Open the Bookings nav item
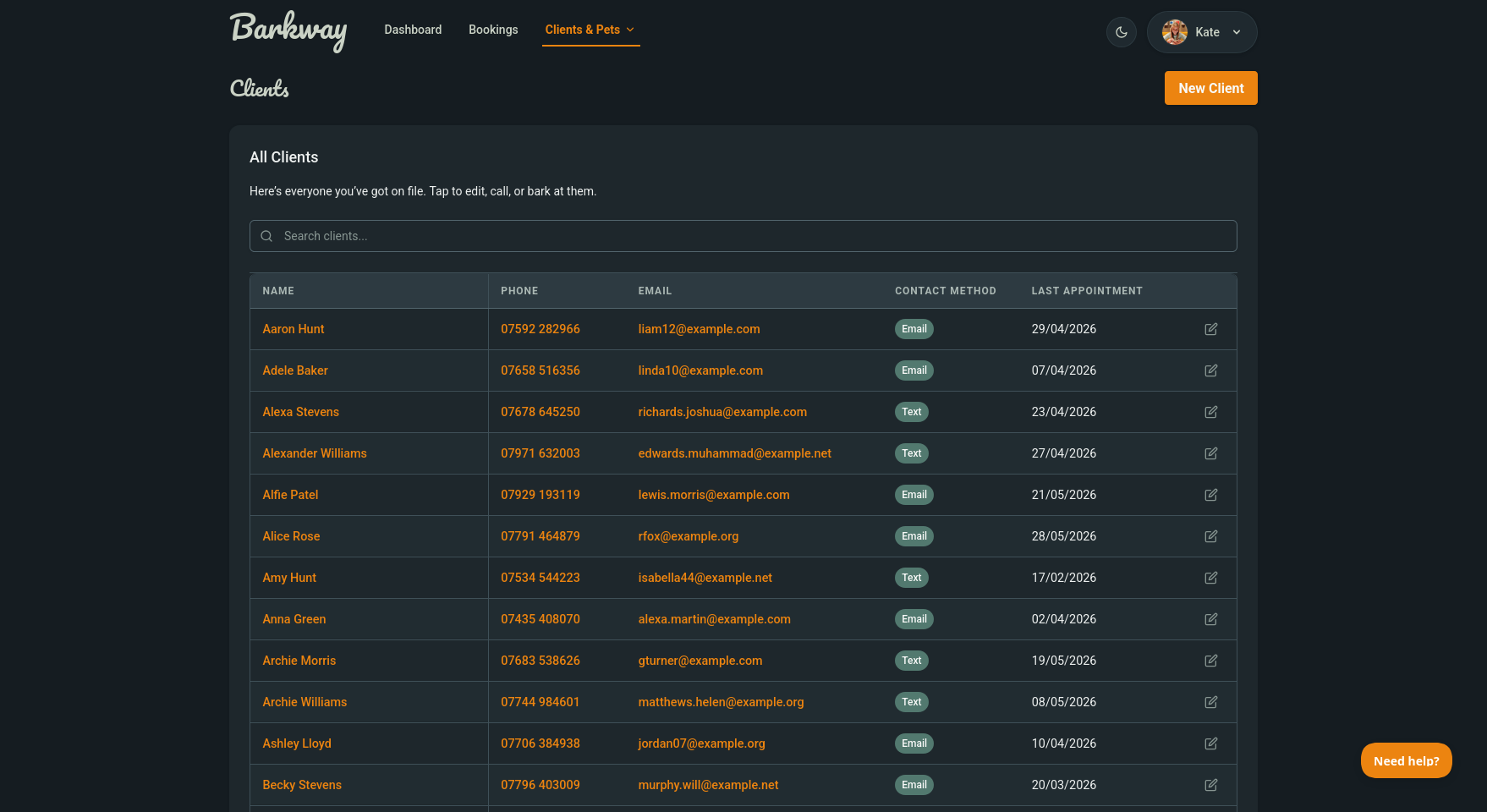Image resolution: width=1487 pixels, height=812 pixels. pos(493,30)
